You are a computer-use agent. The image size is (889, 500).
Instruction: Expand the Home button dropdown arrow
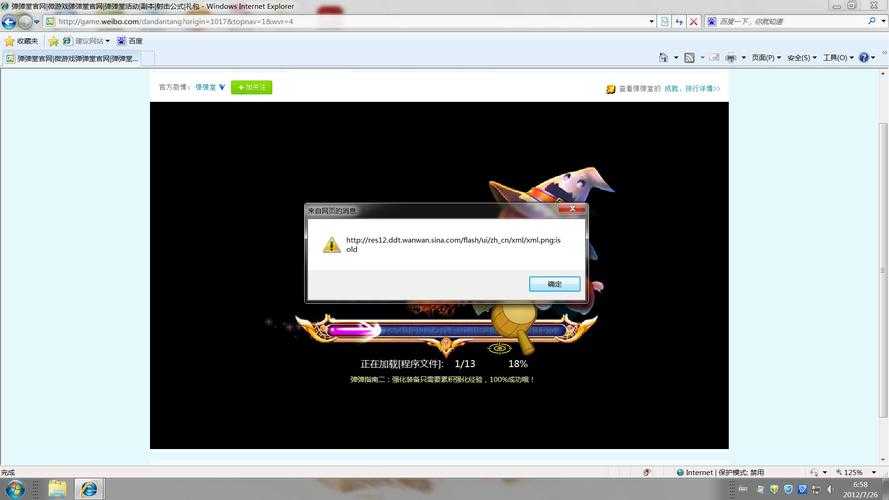click(676, 58)
